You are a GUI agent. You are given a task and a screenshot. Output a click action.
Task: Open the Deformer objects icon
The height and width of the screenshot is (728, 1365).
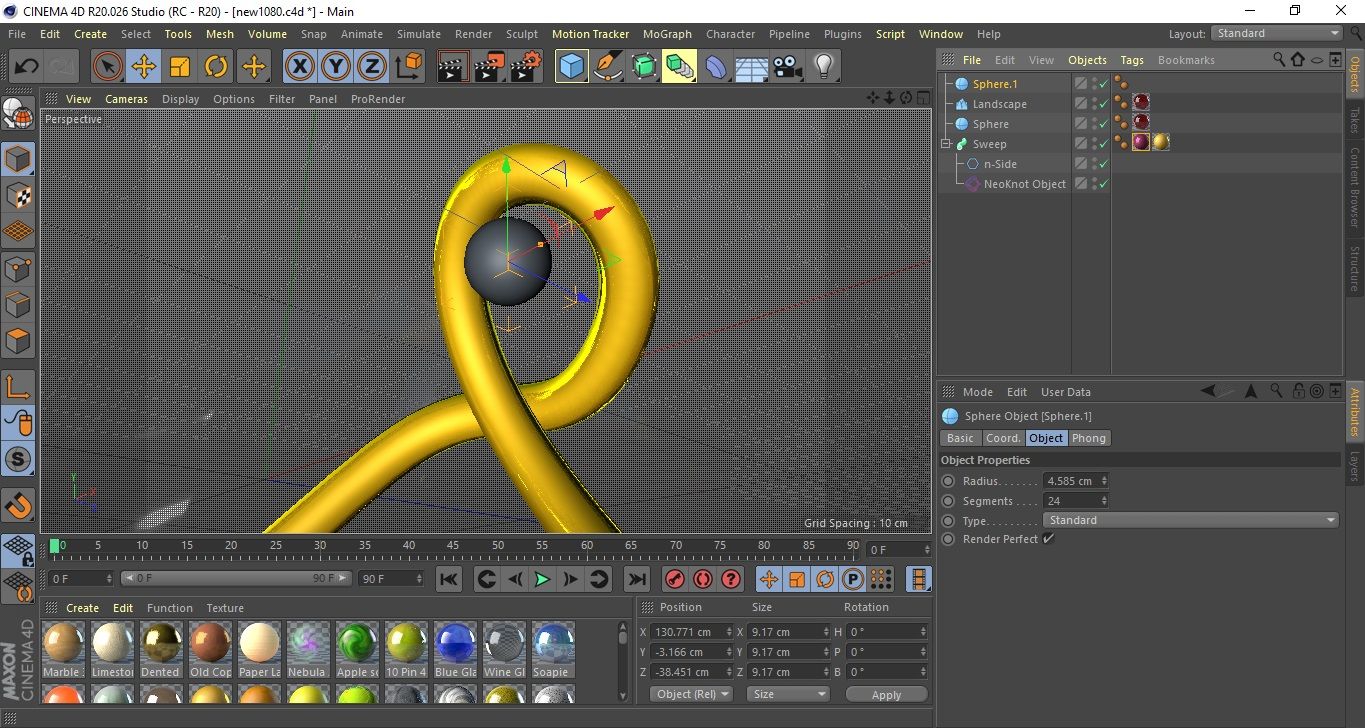point(716,67)
